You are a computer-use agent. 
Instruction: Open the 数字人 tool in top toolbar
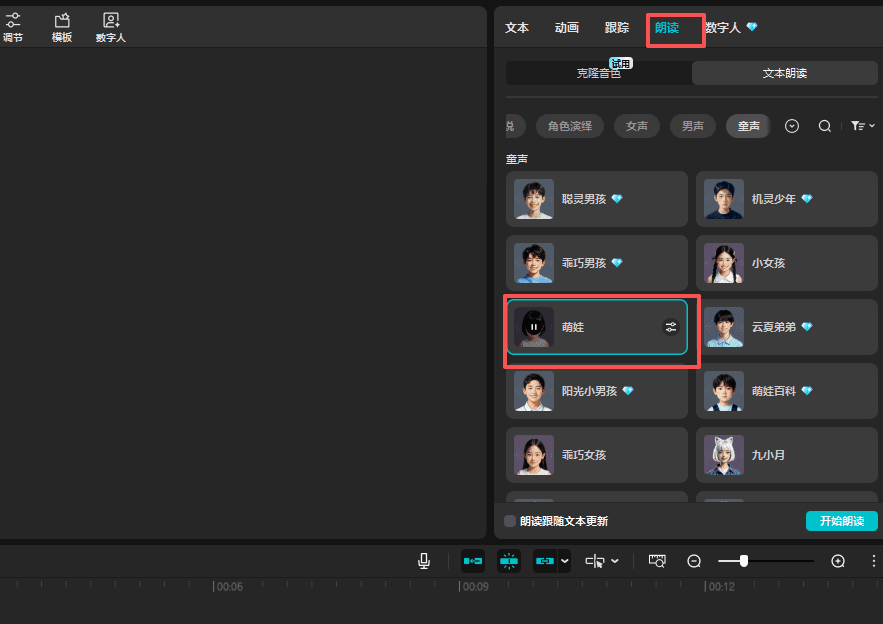[x=111, y=27]
